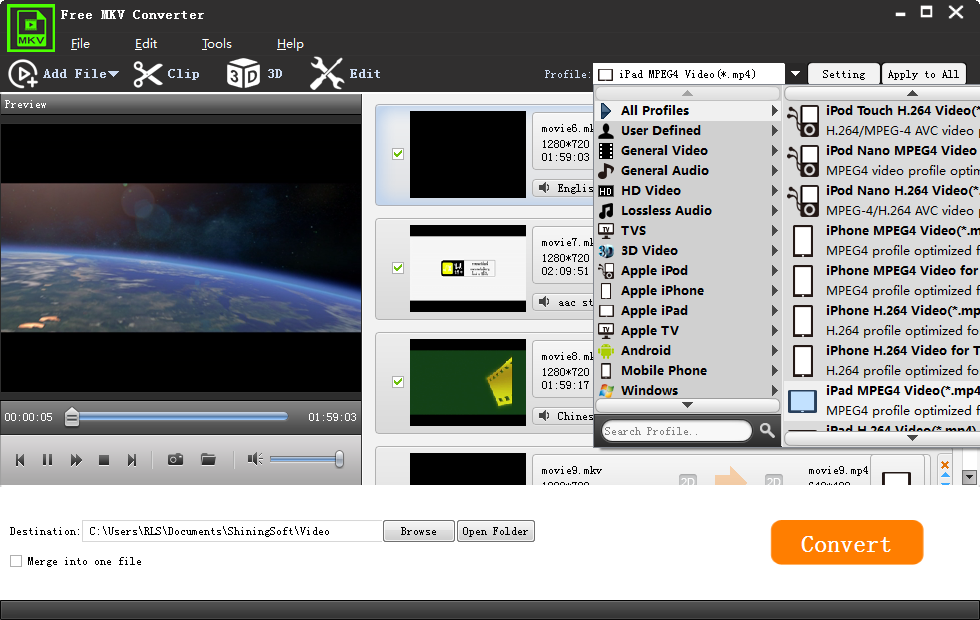Expand the Apple iPhone submenu arrow
The height and width of the screenshot is (620, 980).
775,291
